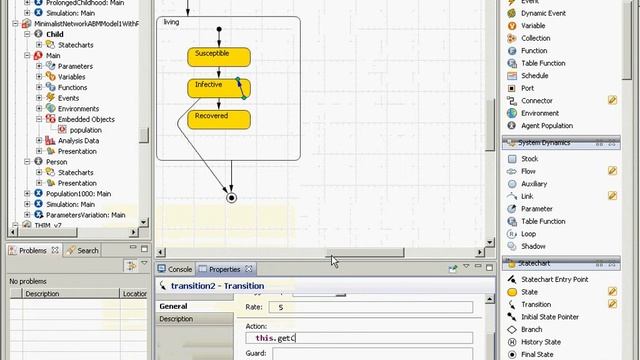Image resolution: width=640 pixels, height=360 pixels.
Task: Open the Properties view menu arrow
Action: (x=466, y=267)
